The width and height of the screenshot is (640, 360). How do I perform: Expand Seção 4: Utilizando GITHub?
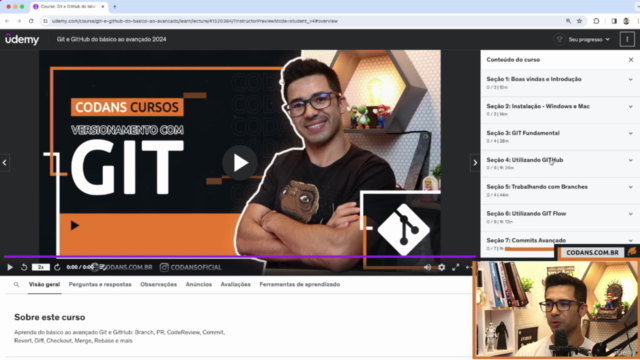pos(560,164)
